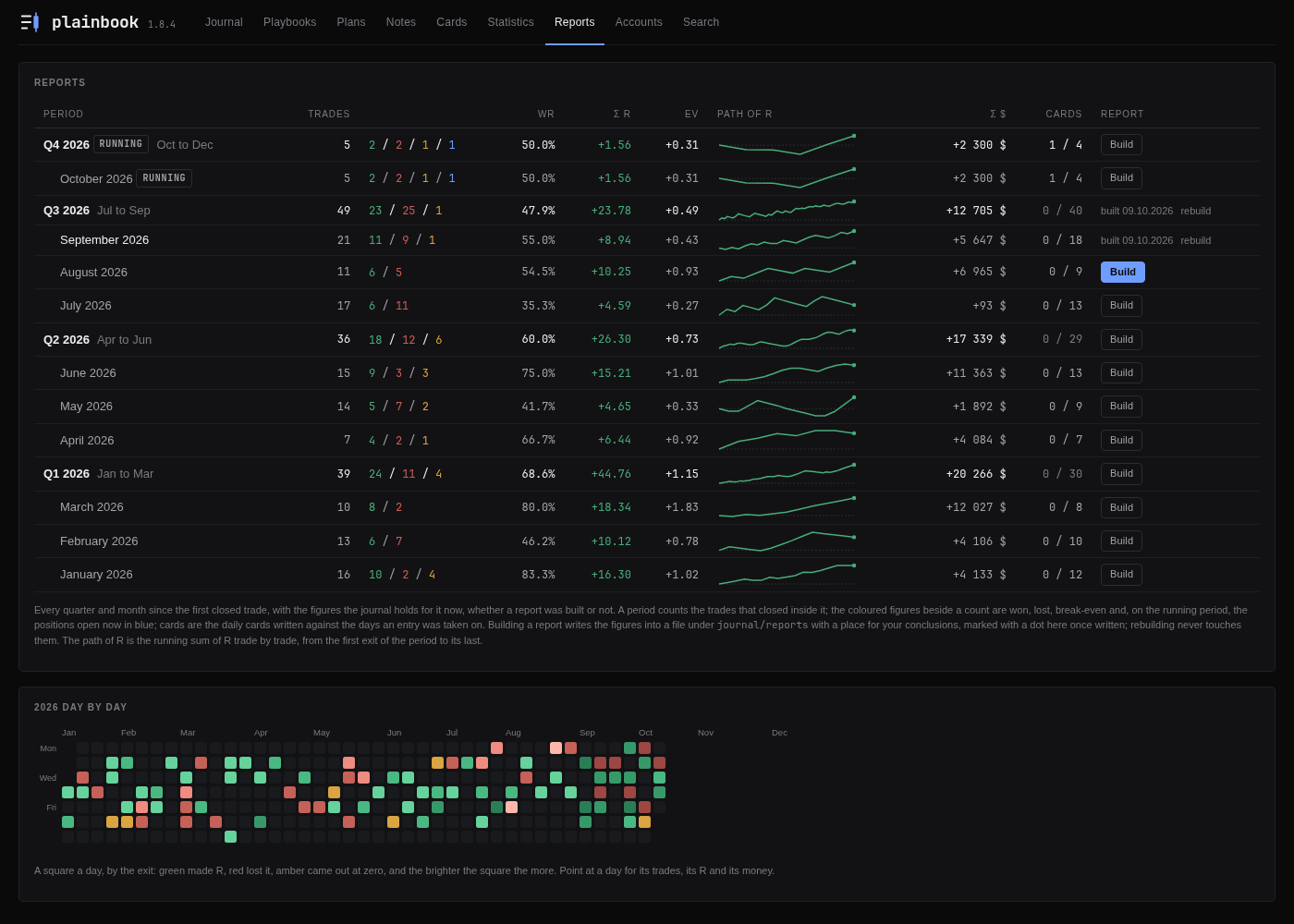Build the January 2026 report
This screenshot has height=924, width=1294.
(1121, 575)
